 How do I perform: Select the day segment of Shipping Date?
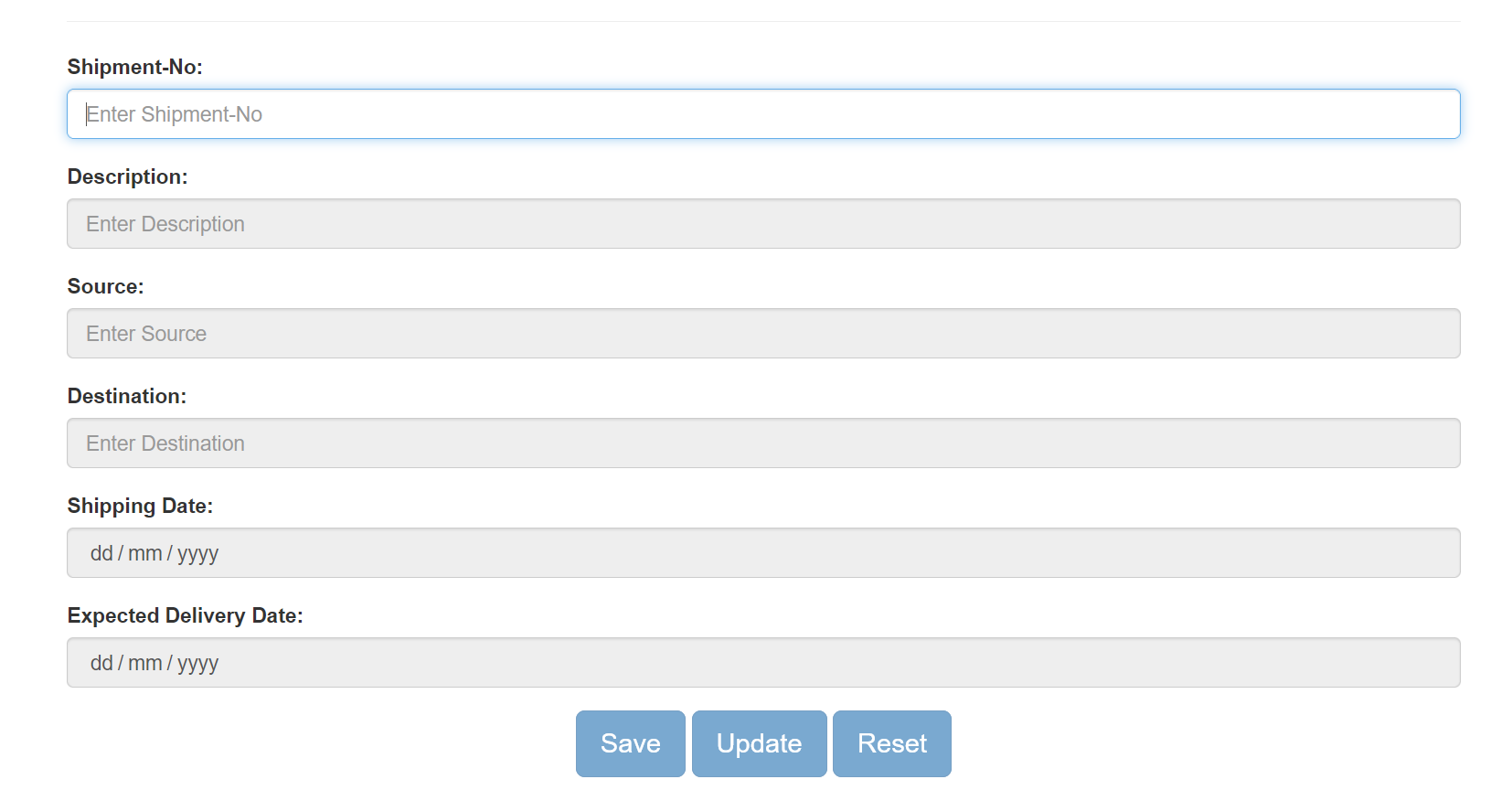tap(101, 552)
